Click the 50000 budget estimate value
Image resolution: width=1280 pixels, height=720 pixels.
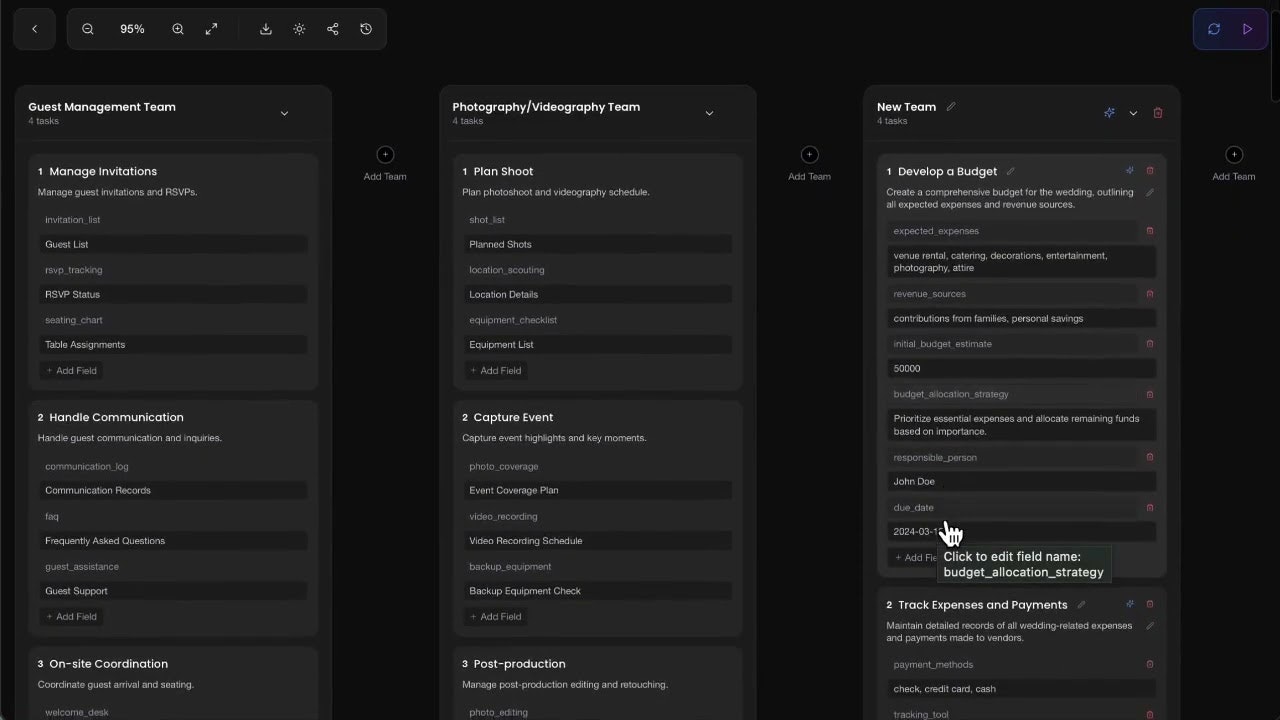[1022, 368]
